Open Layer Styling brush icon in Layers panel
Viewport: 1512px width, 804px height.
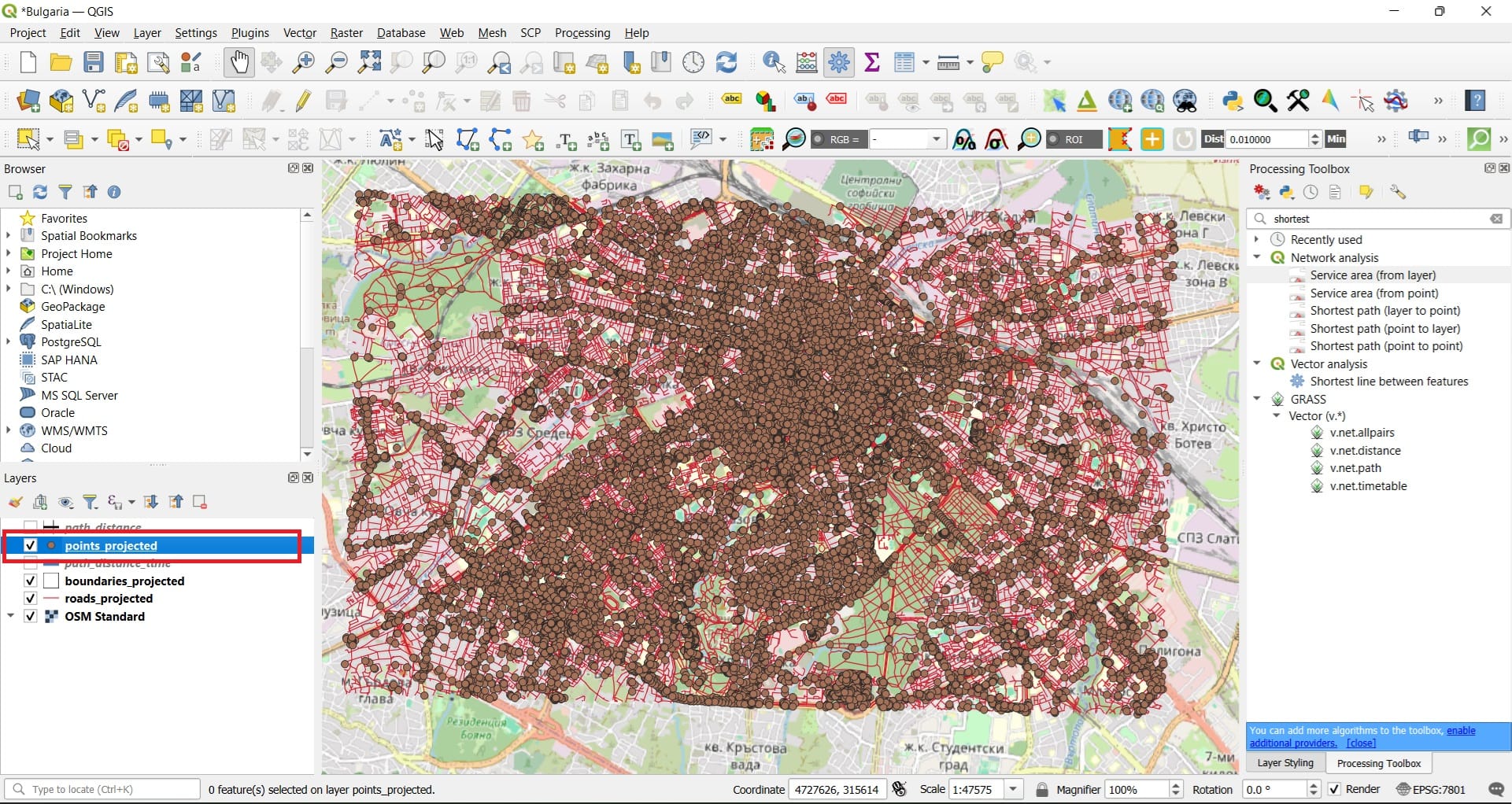pyautogui.click(x=16, y=502)
